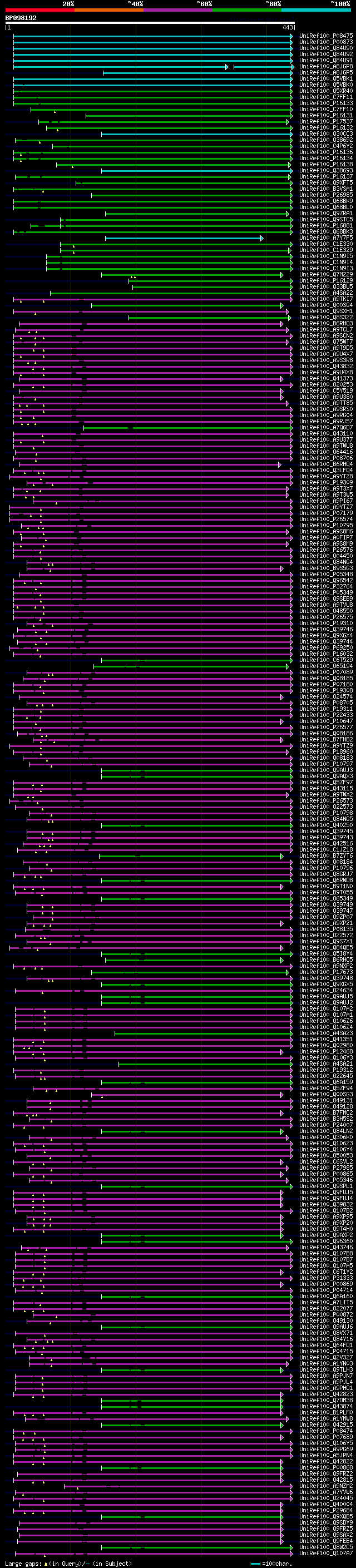The image size is (356, 1568).
Task: Open the UniRef100_Q8VX71 hit
Action: (x=325, y=1332)
